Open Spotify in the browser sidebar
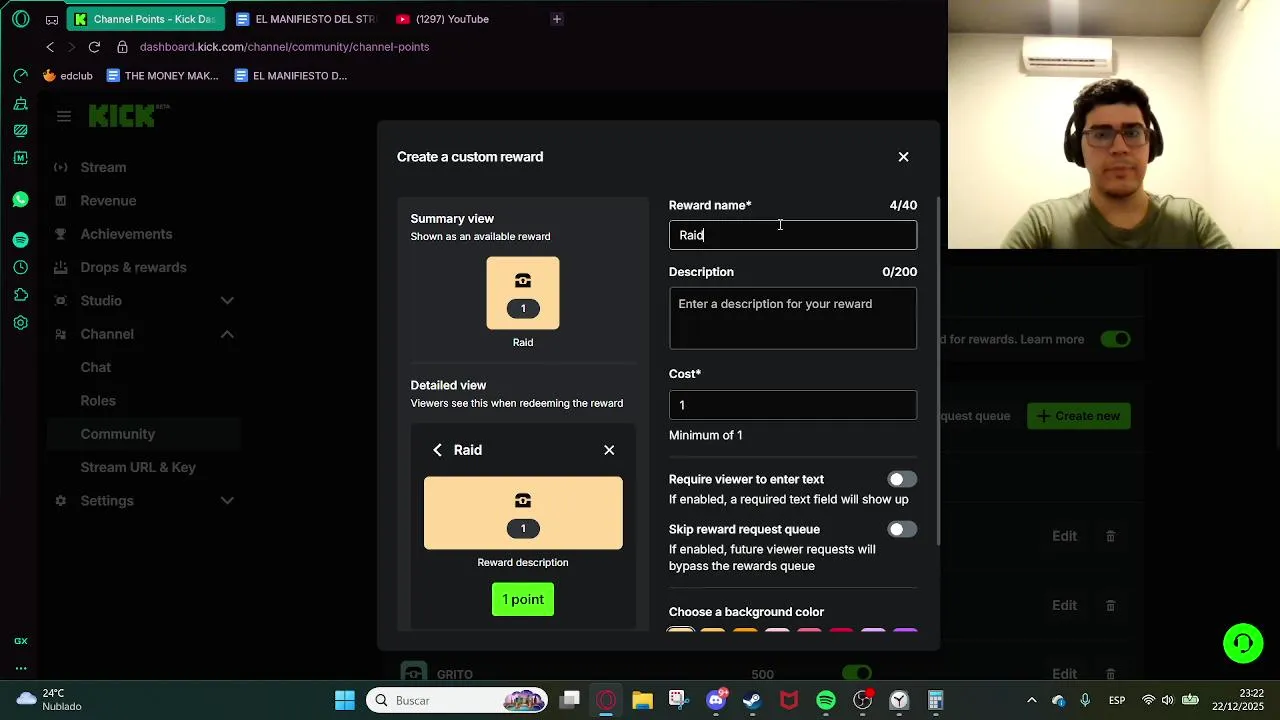1280x720 pixels. pos(20,240)
